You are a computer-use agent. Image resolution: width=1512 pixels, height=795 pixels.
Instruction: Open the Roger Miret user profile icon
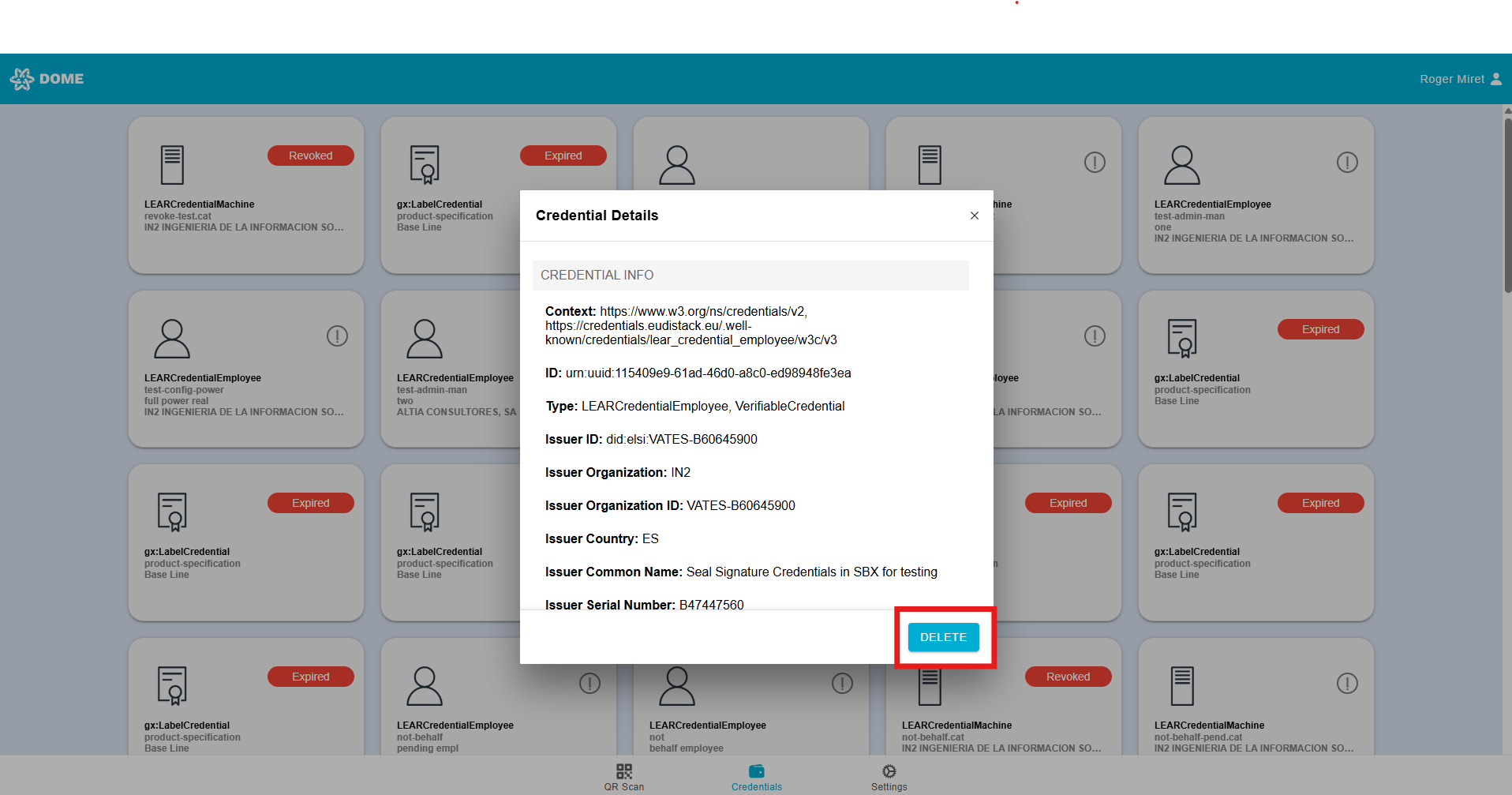[x=1495, y=79]
